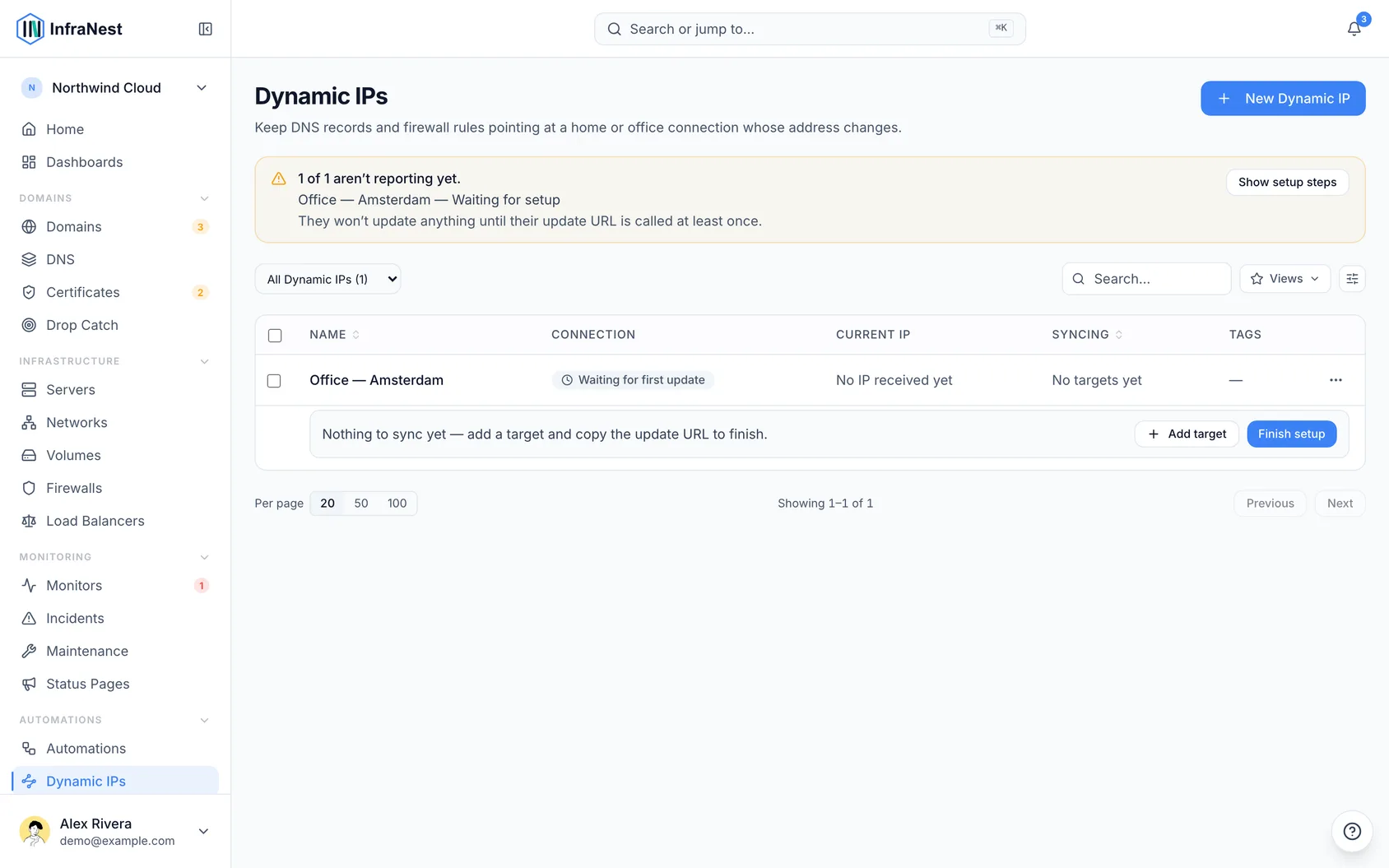Click the Firewalls shield icon
This screenshot has height=868, width=1389.
coord(29,488)
